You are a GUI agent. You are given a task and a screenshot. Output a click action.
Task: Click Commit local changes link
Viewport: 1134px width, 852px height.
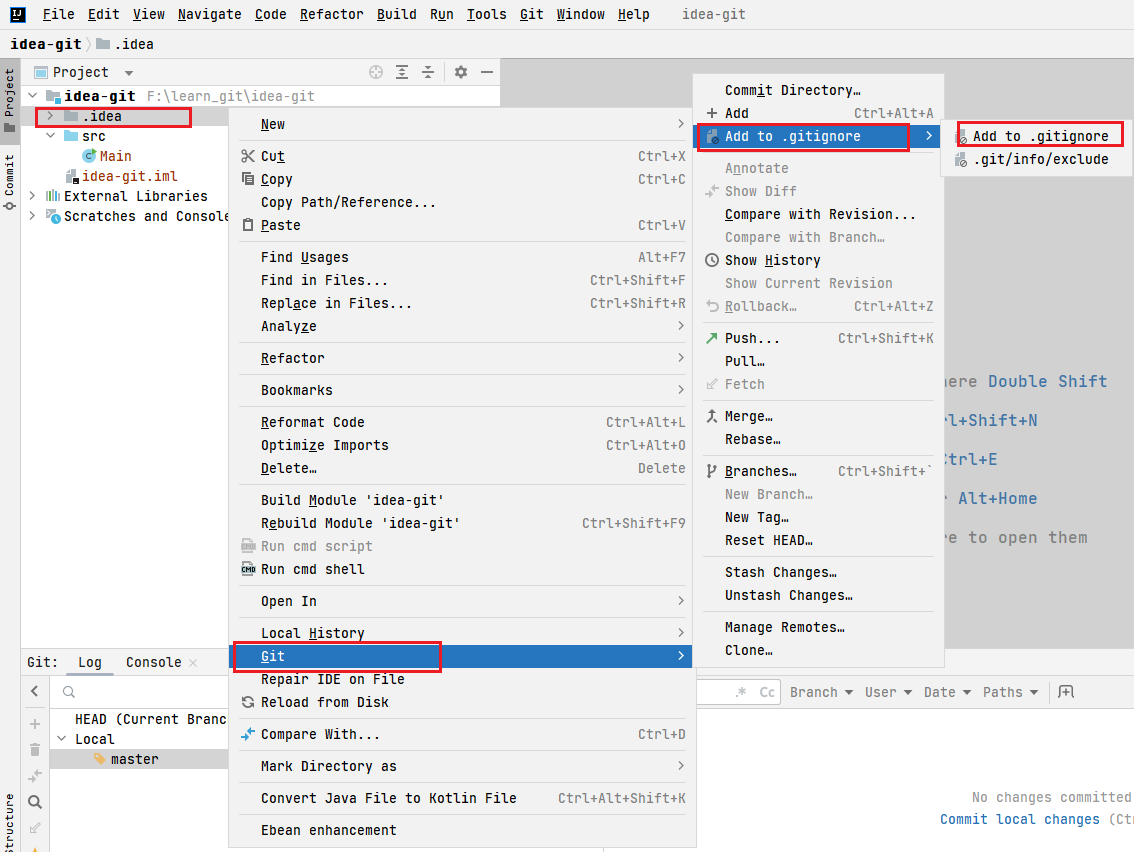pos(1020,819)
